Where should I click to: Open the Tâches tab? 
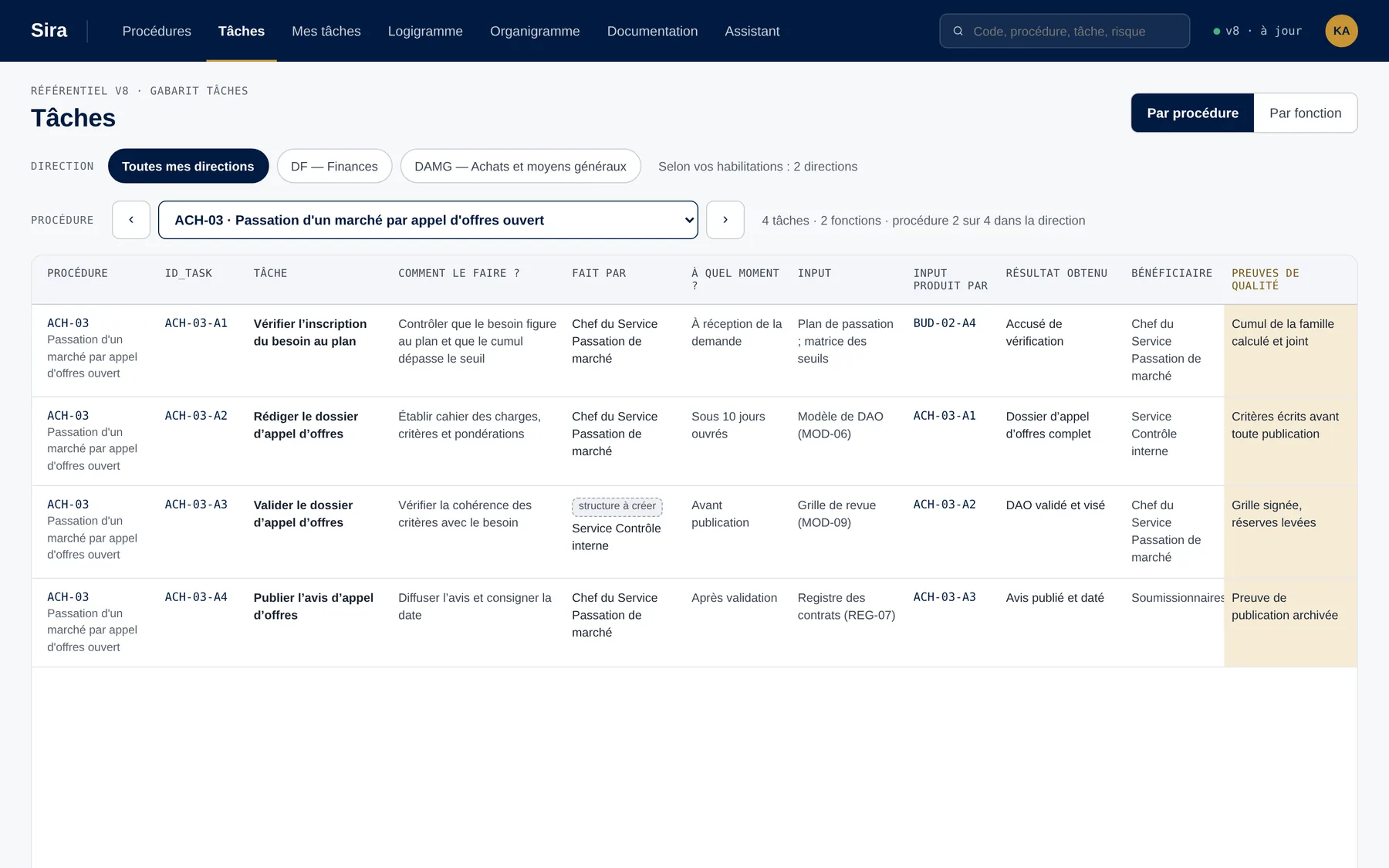click(242, 31)
